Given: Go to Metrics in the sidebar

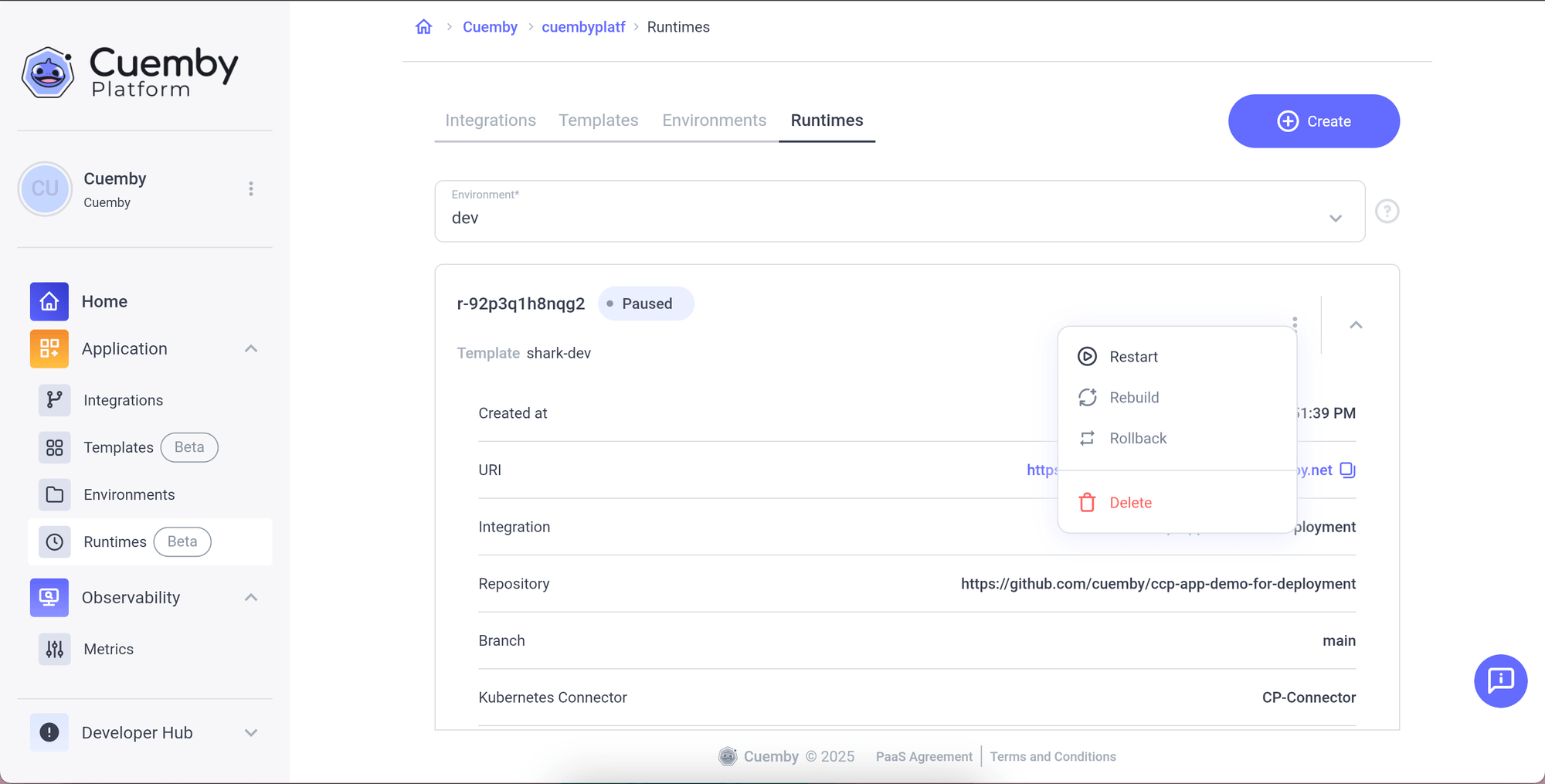Looking at the screenshot, I should point(108,649).
